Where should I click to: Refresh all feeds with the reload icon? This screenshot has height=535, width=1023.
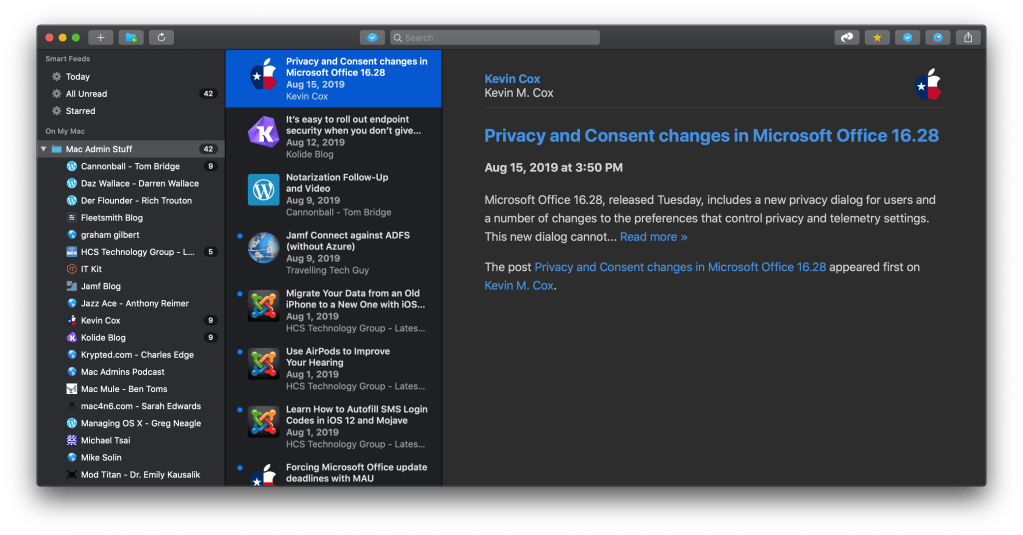(x=161, y=38)
